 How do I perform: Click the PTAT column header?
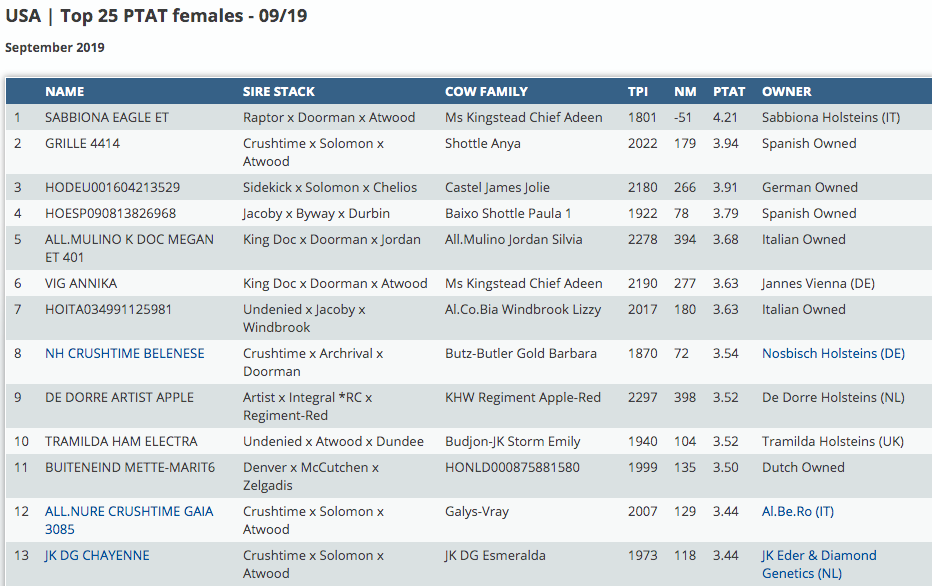(729, 91)
